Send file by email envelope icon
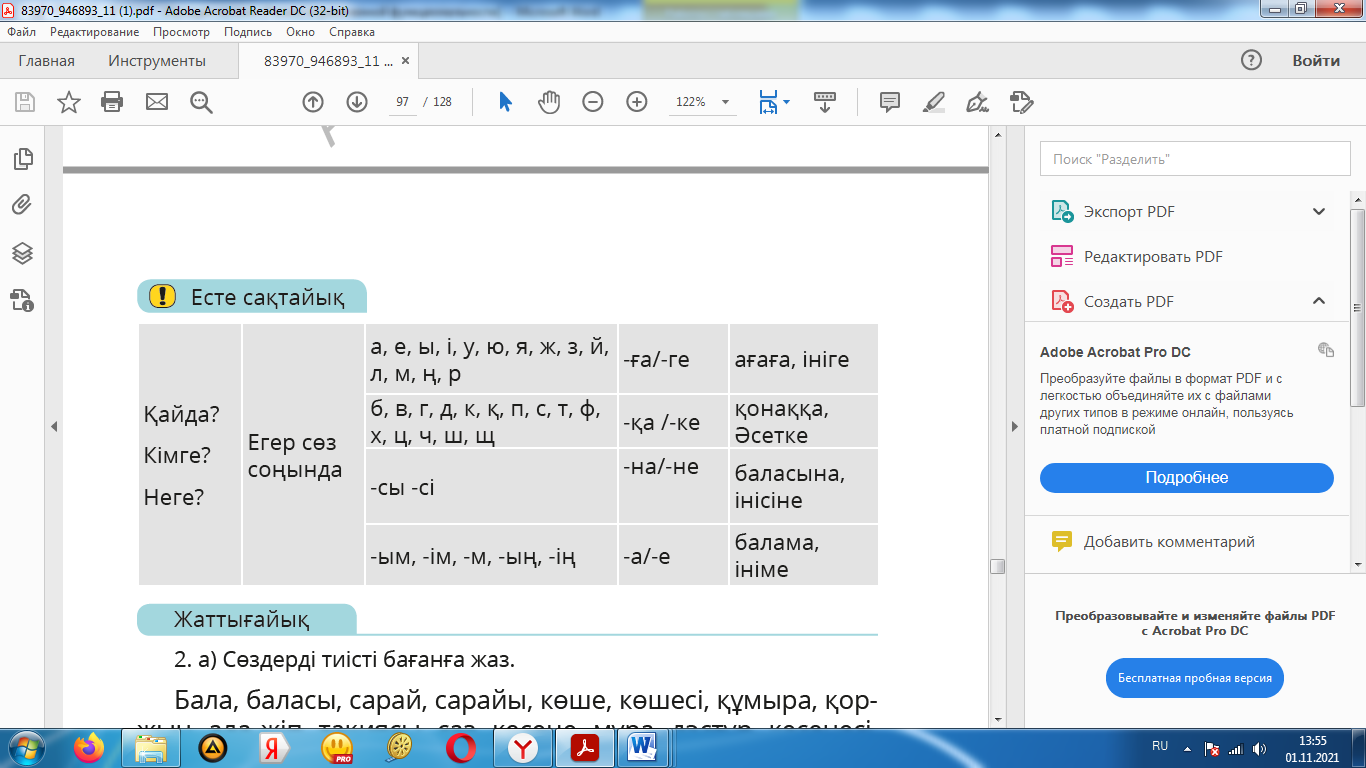 pos(157,102)
